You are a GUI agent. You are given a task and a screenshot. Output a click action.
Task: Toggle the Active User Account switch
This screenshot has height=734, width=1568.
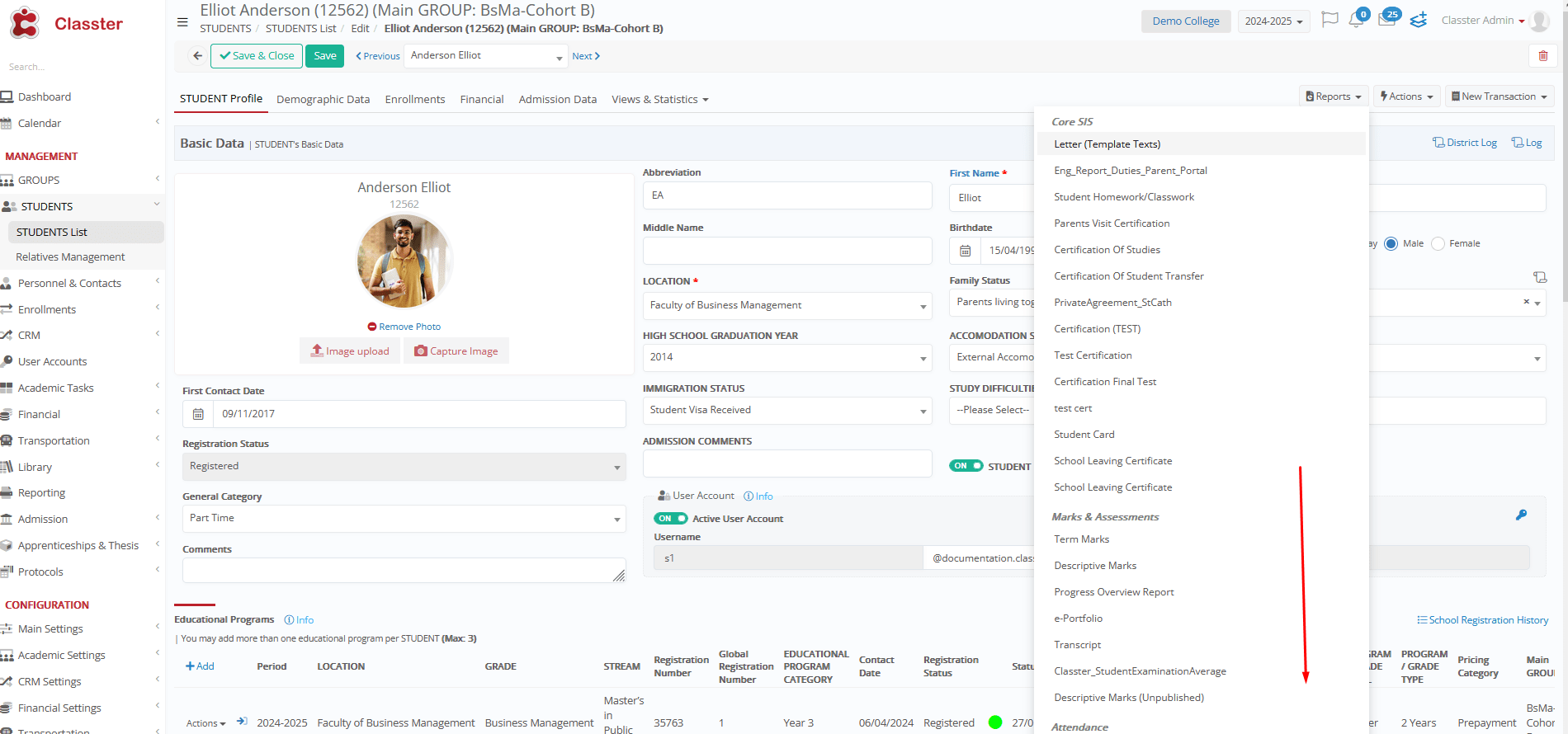pos(670,519)
